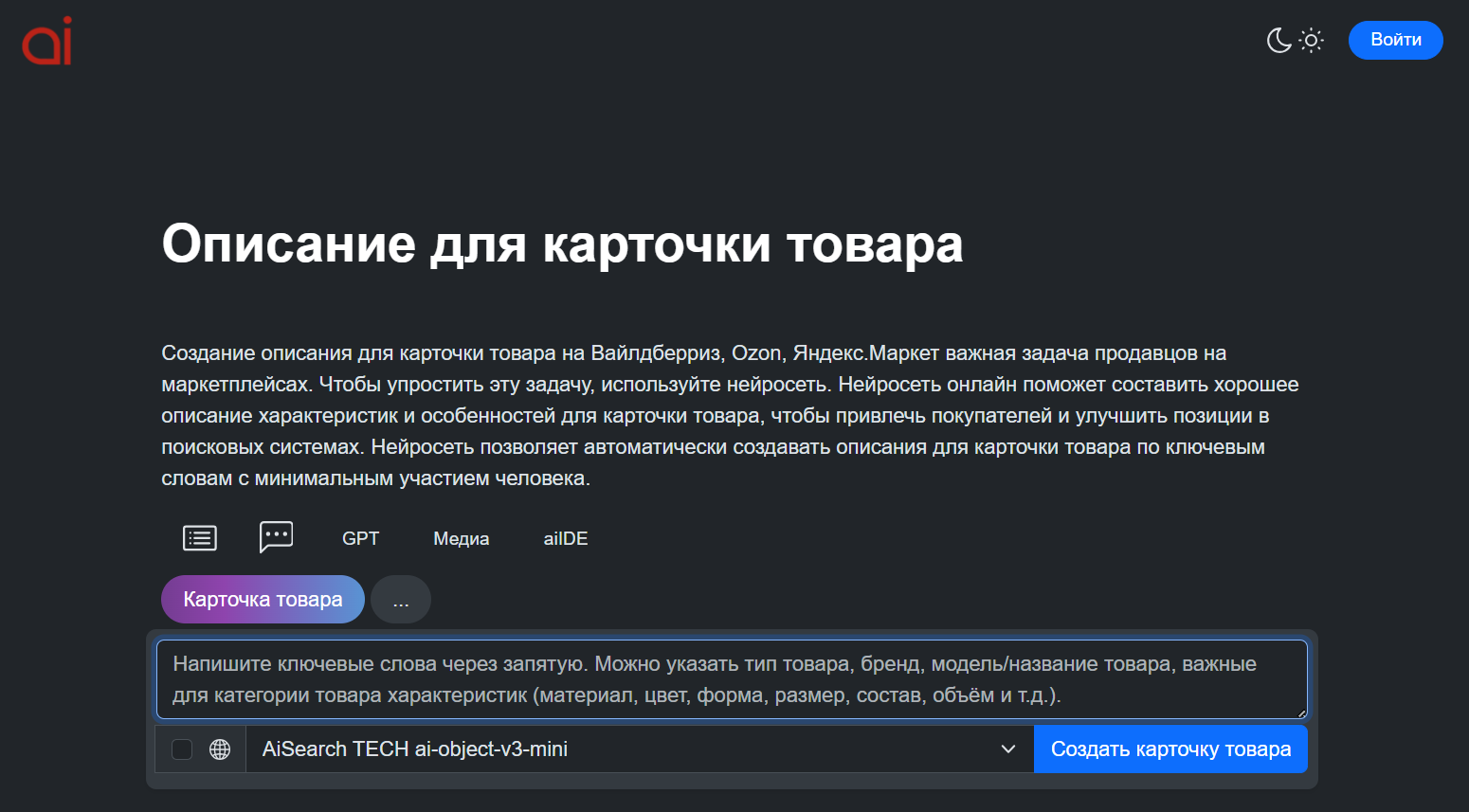Image resolution: width=1469 pixels, height=812 pixels.
Task: Select the Карточка товара gradient pill
Action: (x=263, y=600)
